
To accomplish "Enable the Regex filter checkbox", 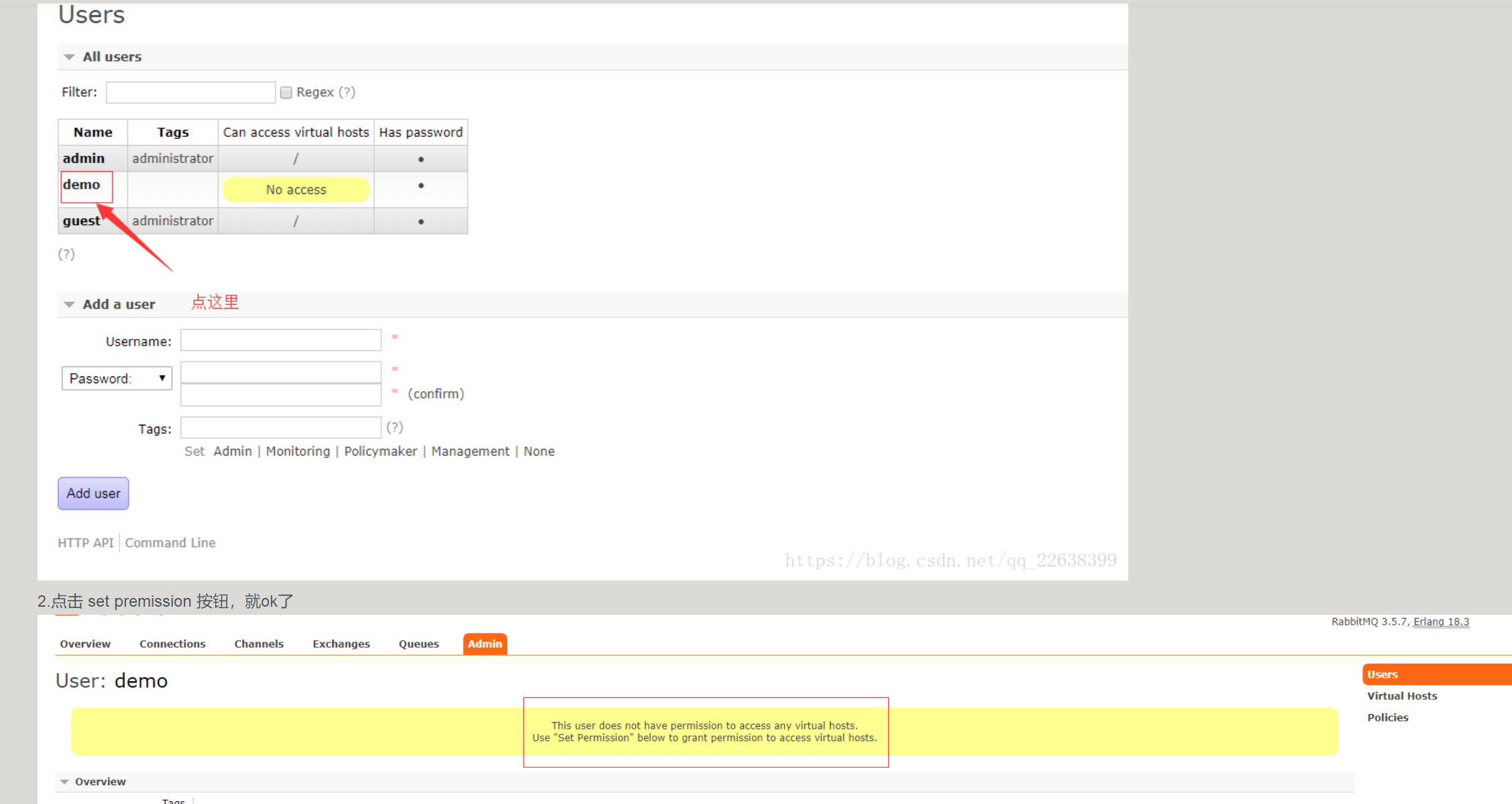I will (x=286, y=93).
